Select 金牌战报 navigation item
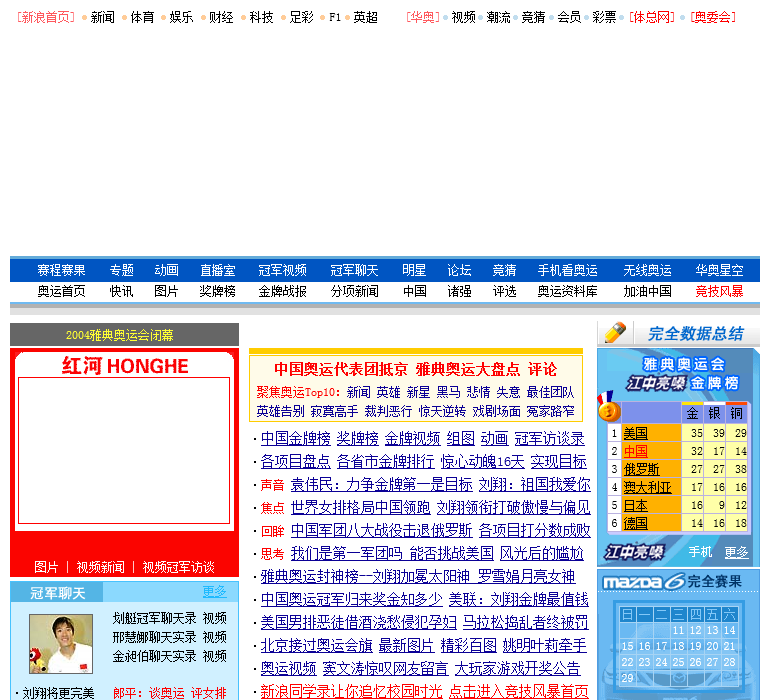 click(282, 291)
